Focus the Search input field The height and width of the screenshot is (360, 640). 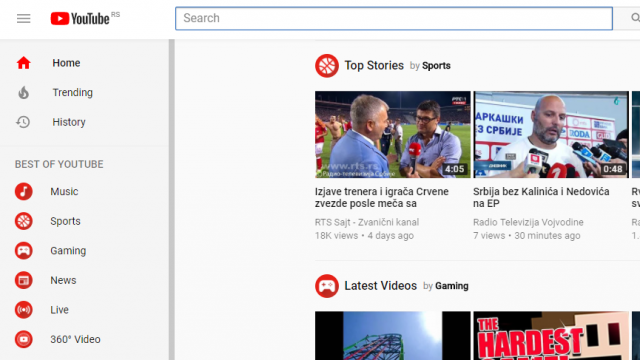click(x=394, y=18)
